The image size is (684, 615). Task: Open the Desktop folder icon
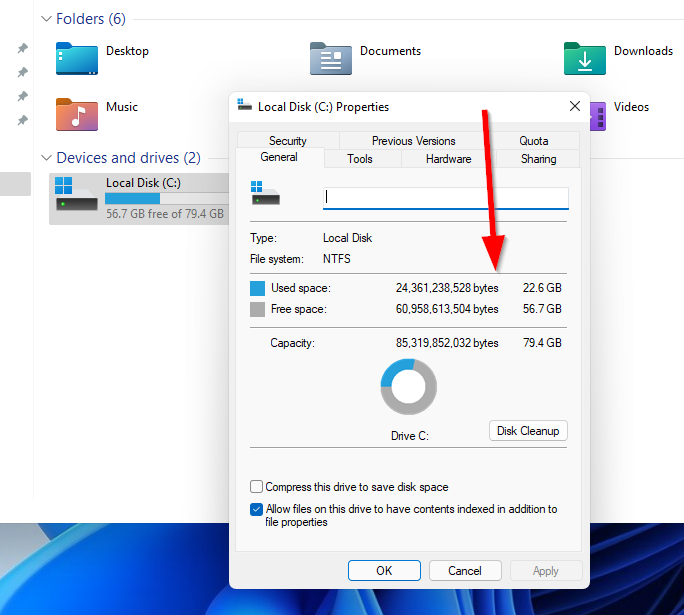77,58
